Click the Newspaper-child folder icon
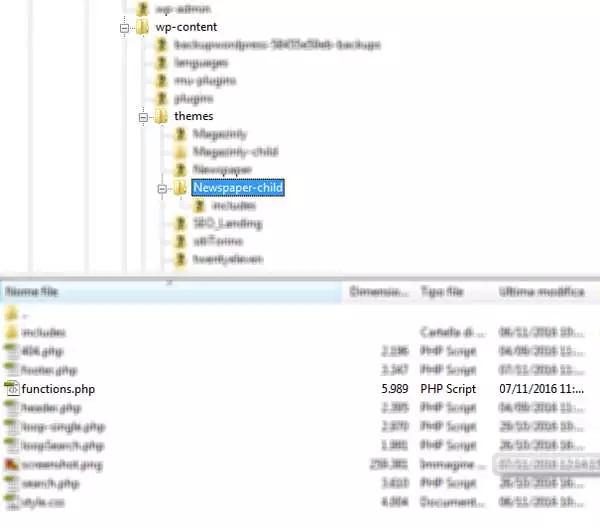This screenshot has width=600, height=528. (x=180, y=188)
